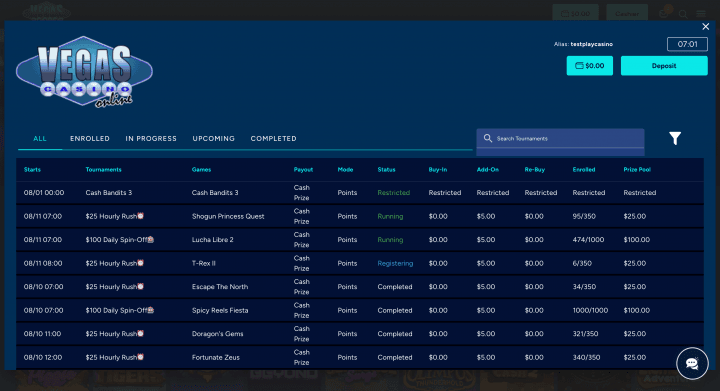Sort by the Mode column header
Image resolution: width=720 pixels, height=391 pixels.
click(x=345, y=170)
